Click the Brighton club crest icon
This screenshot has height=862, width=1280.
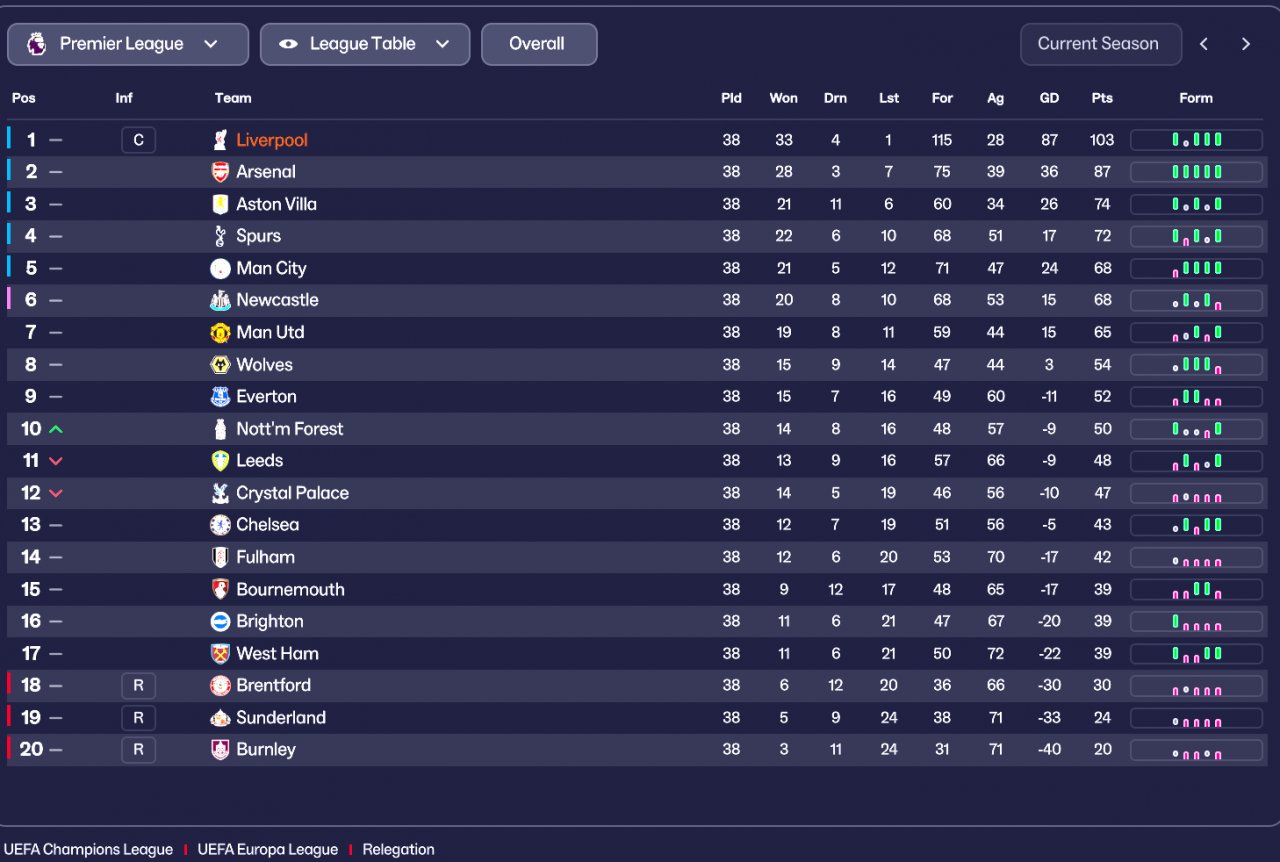(x=220, y=621)
